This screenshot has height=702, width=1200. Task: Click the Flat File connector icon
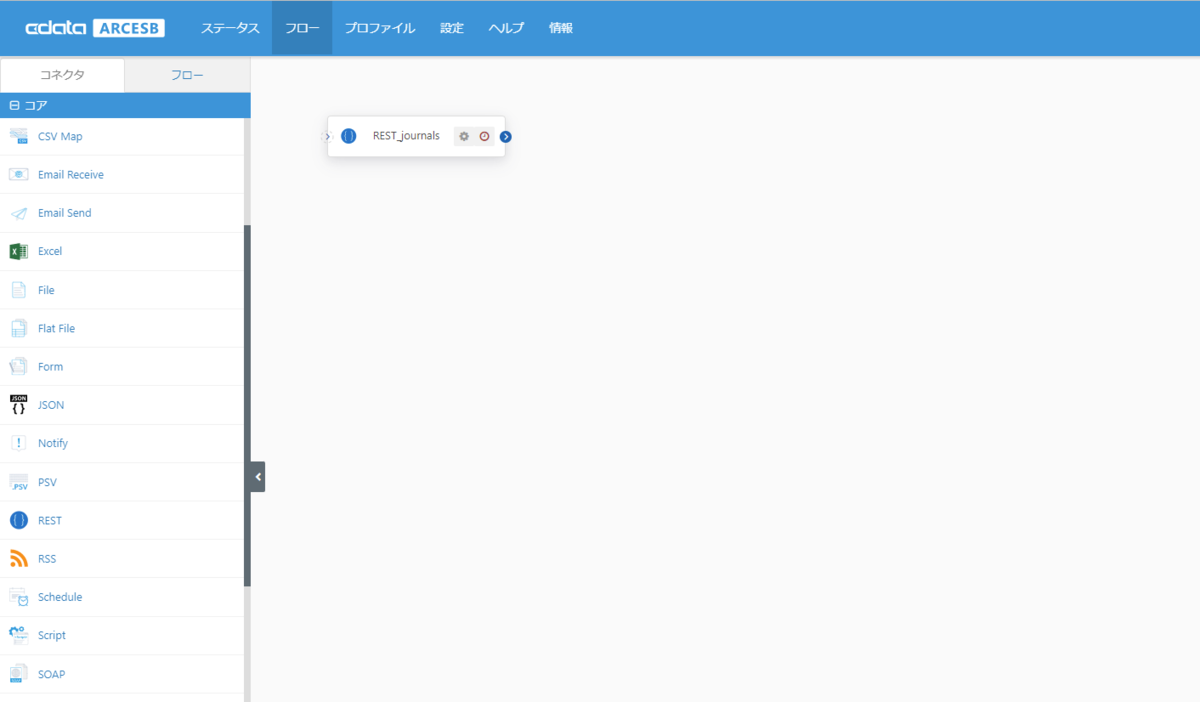pyautogui.click(x=18, y=328)
